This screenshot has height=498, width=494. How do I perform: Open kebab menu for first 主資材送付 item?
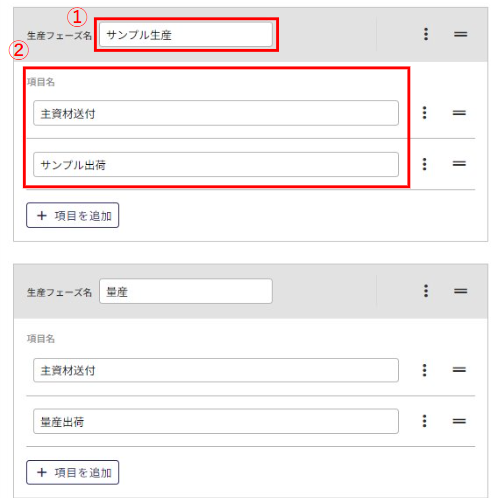424,113
